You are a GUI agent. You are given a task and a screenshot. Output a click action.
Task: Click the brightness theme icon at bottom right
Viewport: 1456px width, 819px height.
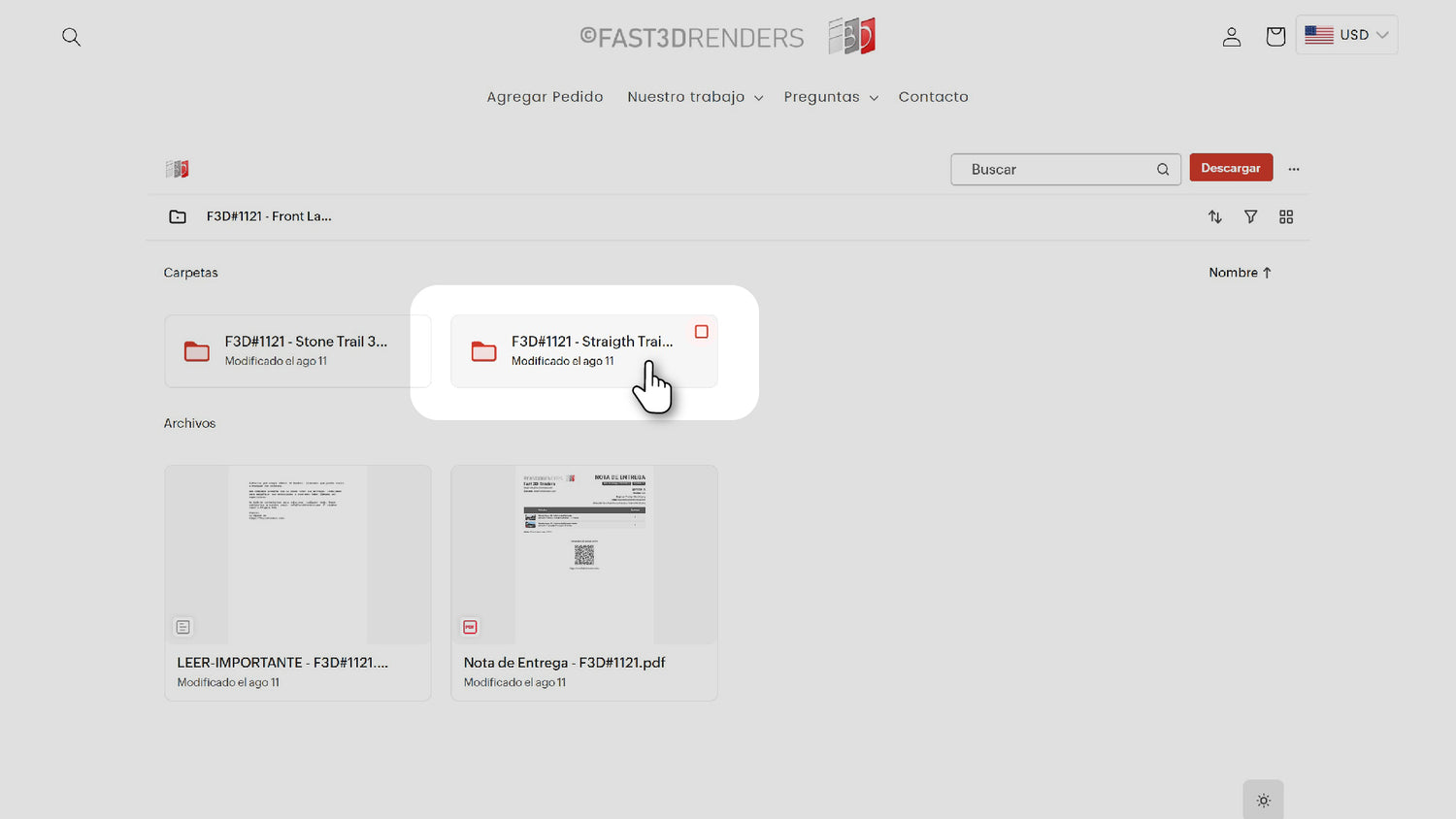point(1263,801)
